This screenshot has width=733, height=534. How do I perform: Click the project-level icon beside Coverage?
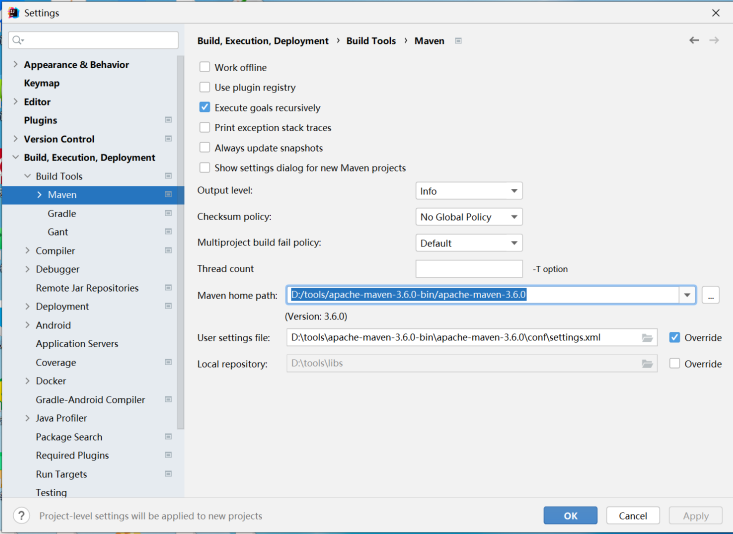168,362
